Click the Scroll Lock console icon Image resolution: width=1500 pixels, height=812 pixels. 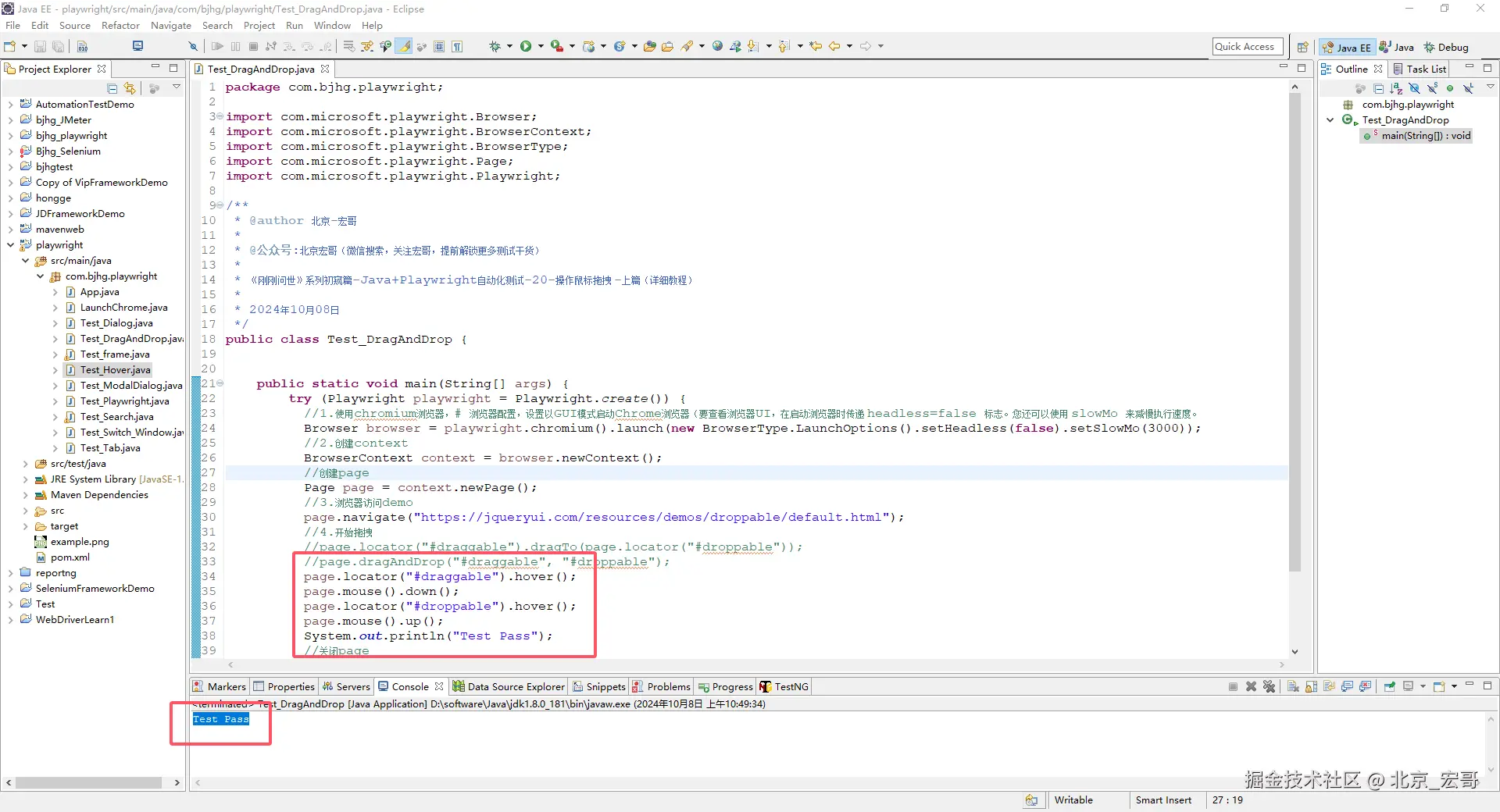pyautogui.click(x=1311, y=686)
